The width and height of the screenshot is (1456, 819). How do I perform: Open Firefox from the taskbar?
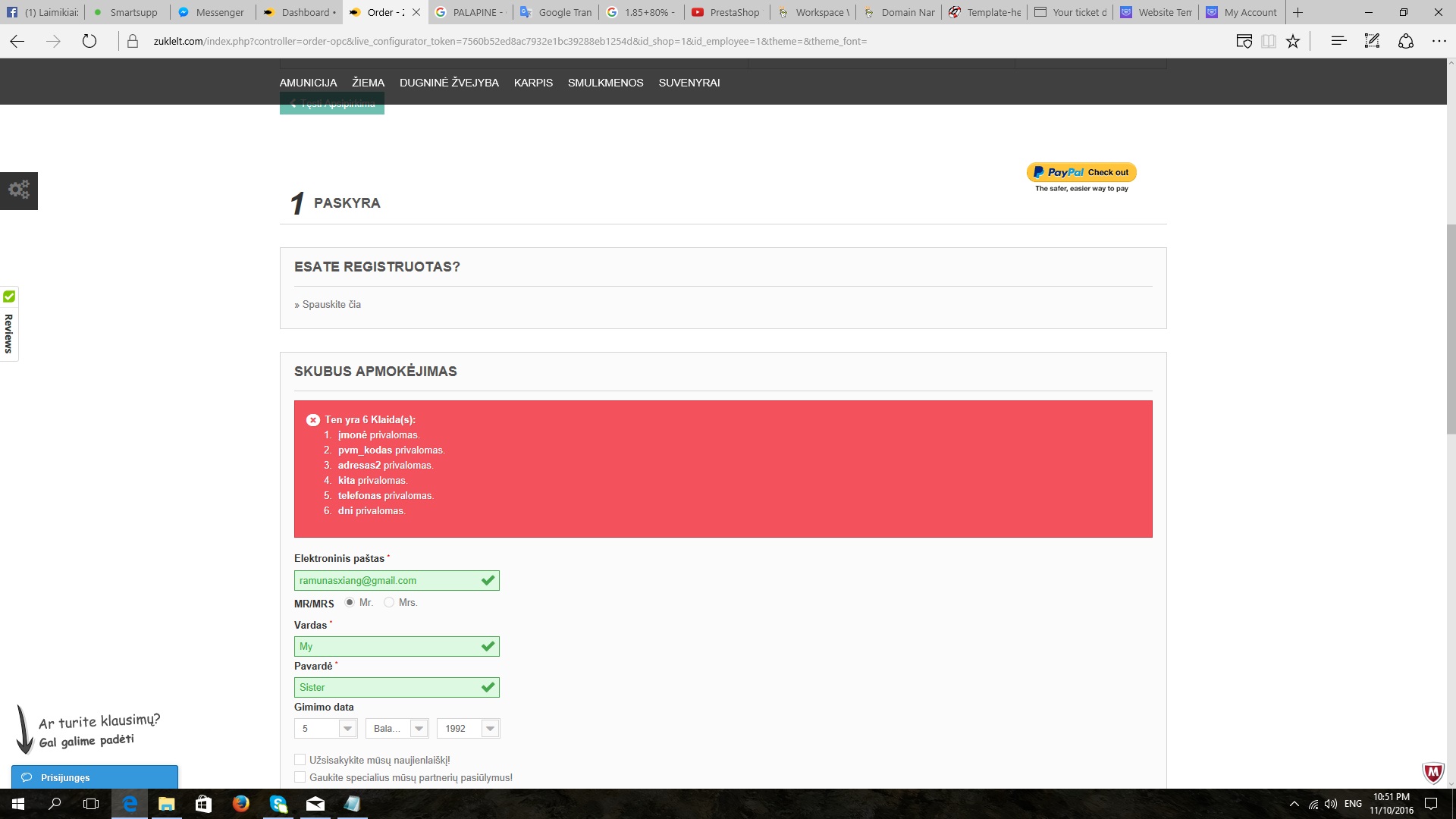(241, 804)
